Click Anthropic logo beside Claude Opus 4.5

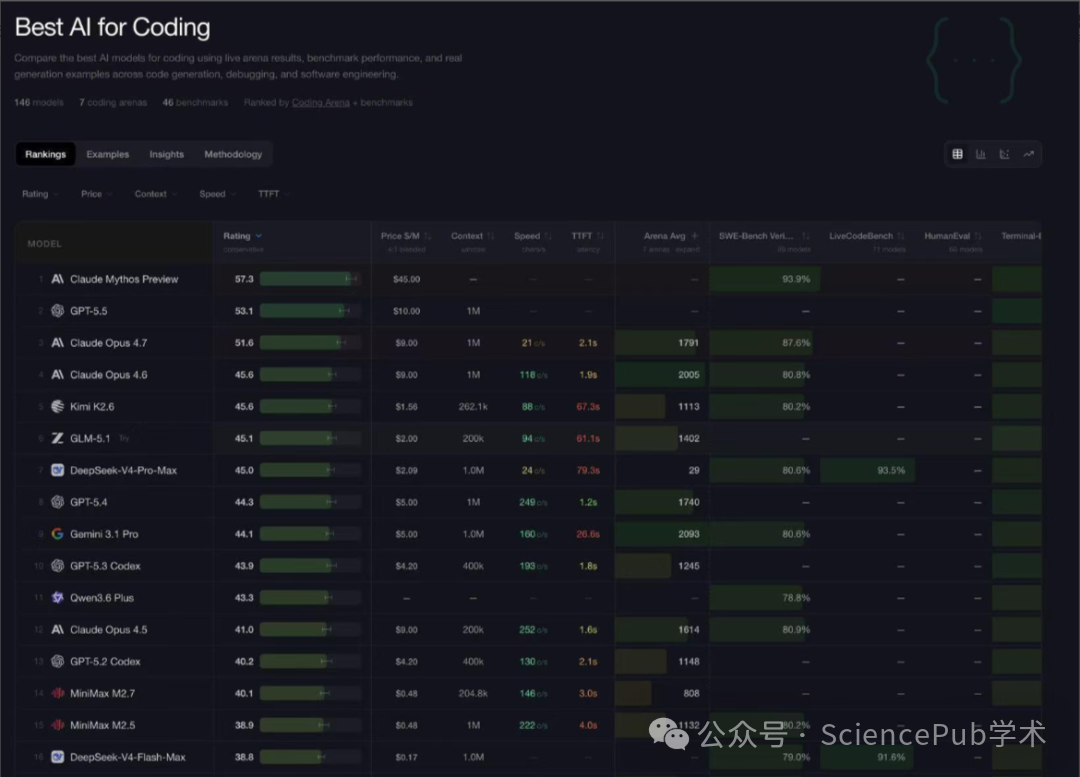(58, 630)
